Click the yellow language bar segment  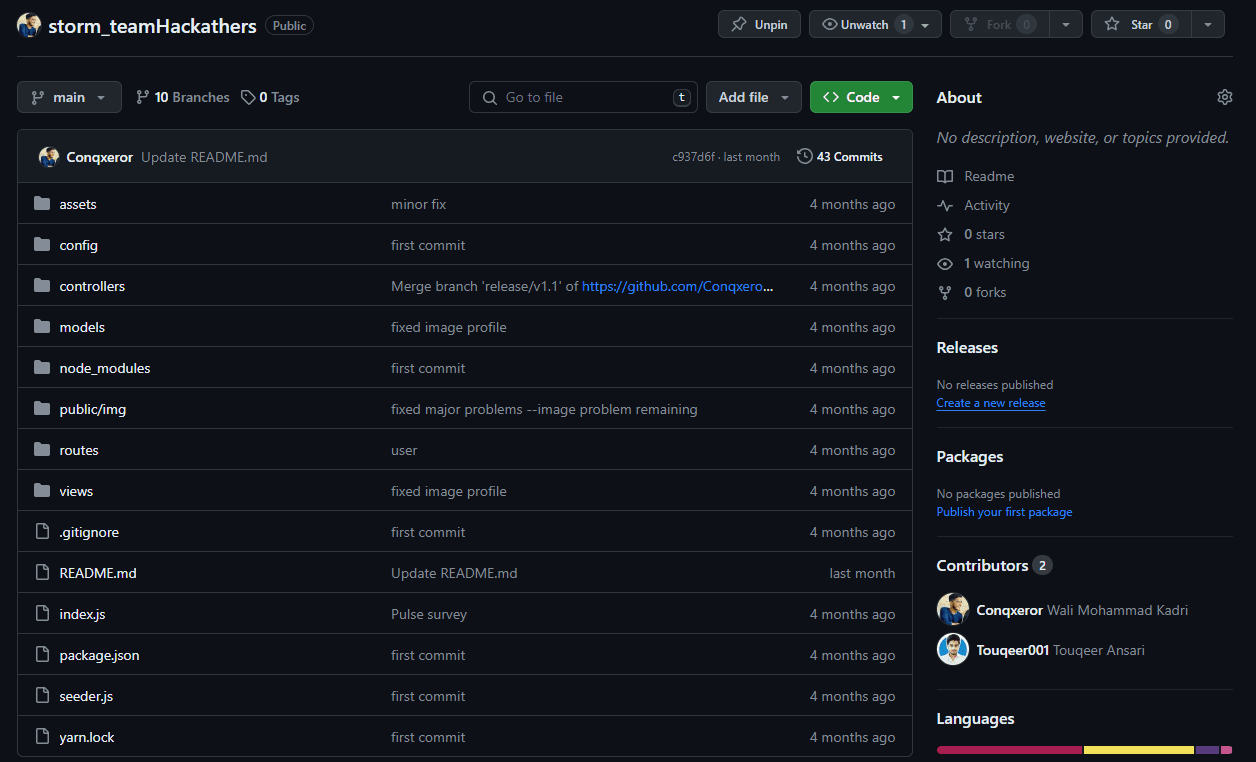coord(1139,750)
